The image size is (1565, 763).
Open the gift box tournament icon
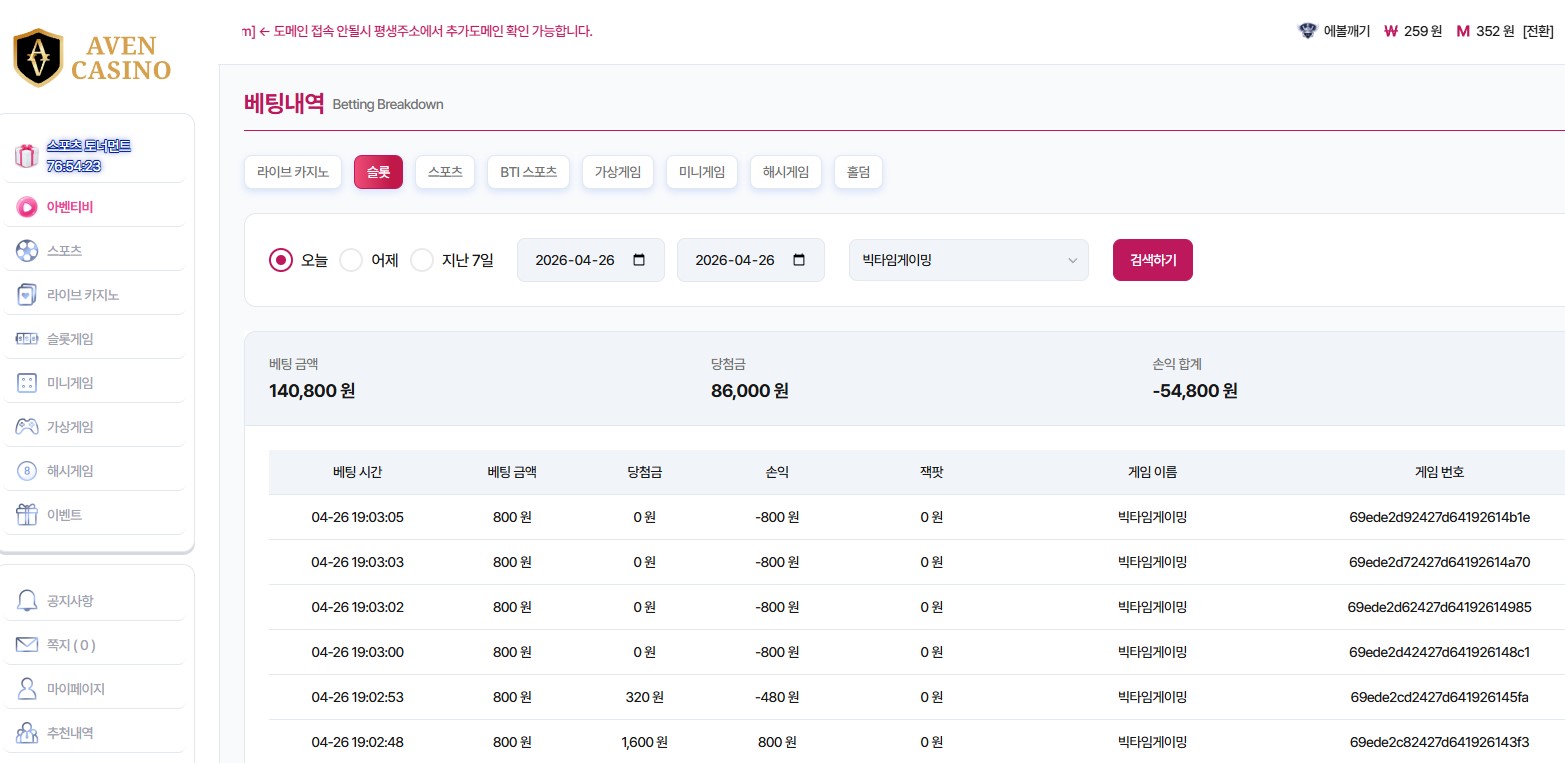26,156
